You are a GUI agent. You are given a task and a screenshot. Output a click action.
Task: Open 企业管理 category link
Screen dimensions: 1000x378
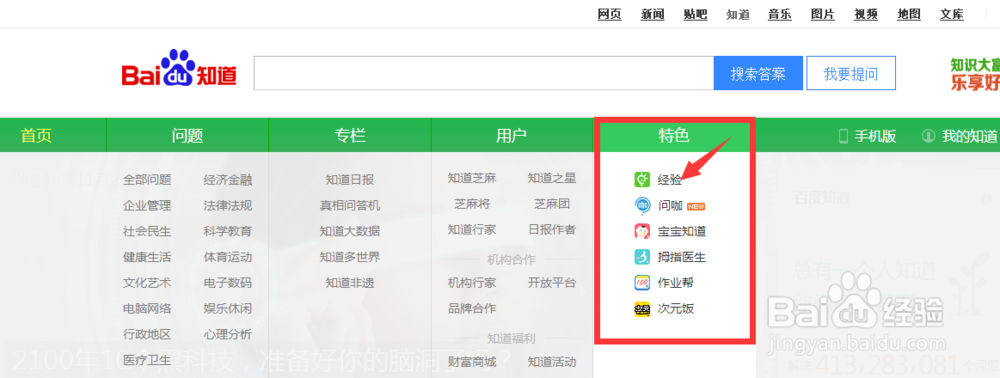pyautogui.click(x=147, y=205)
